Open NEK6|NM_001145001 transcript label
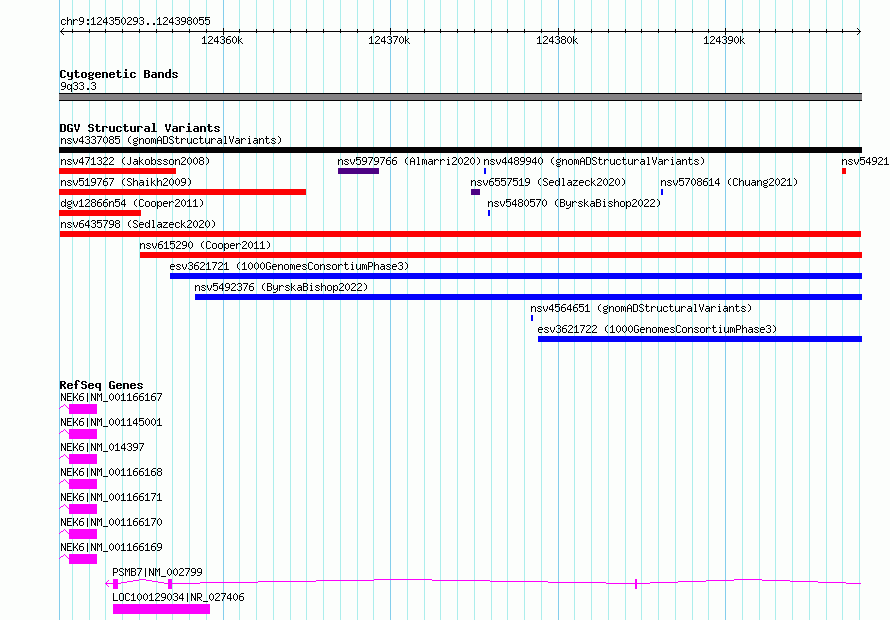 (x=111, y=422)
